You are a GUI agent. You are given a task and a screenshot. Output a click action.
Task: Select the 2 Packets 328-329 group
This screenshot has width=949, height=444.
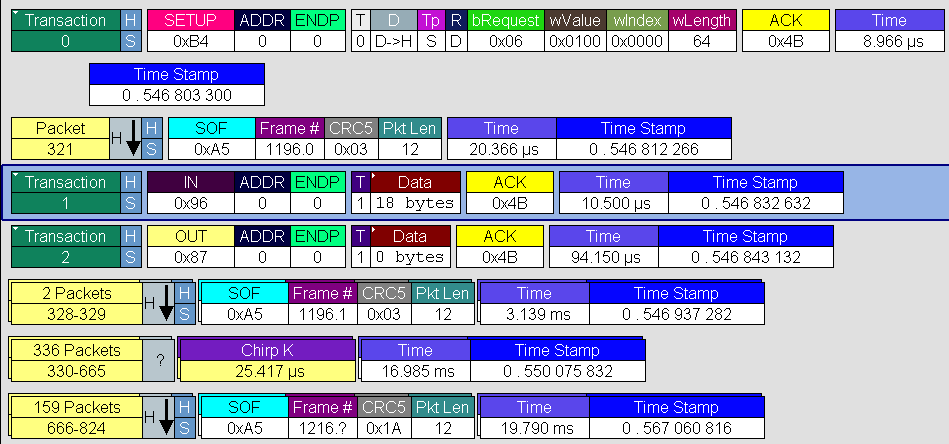(x=76, y=304)
